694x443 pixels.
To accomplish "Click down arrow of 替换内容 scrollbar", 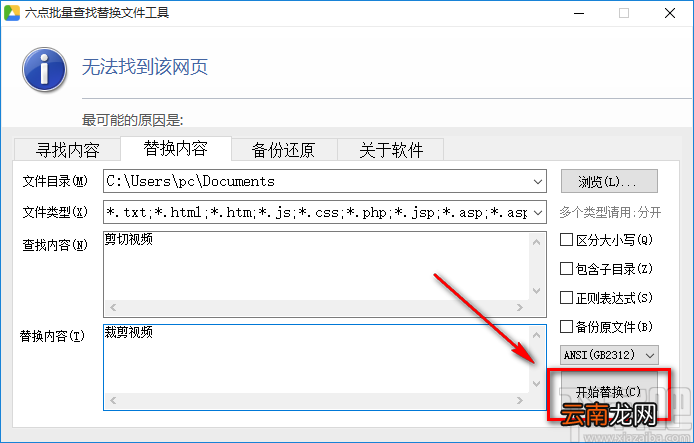I will pyautogui.click(x=536, y=384).
